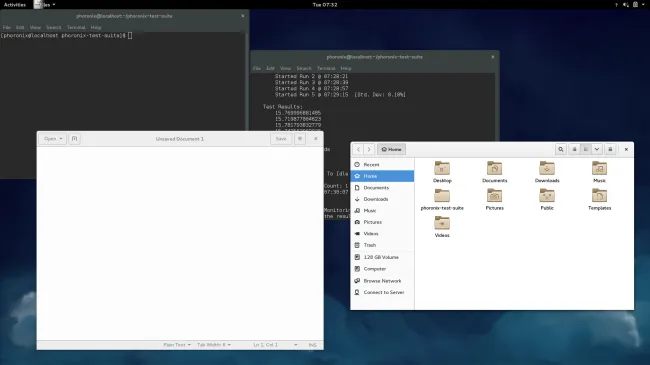Click the clock in the top bar
This screenshot has width=650, height=365.
pyautogui.click(x=325, y=5)
